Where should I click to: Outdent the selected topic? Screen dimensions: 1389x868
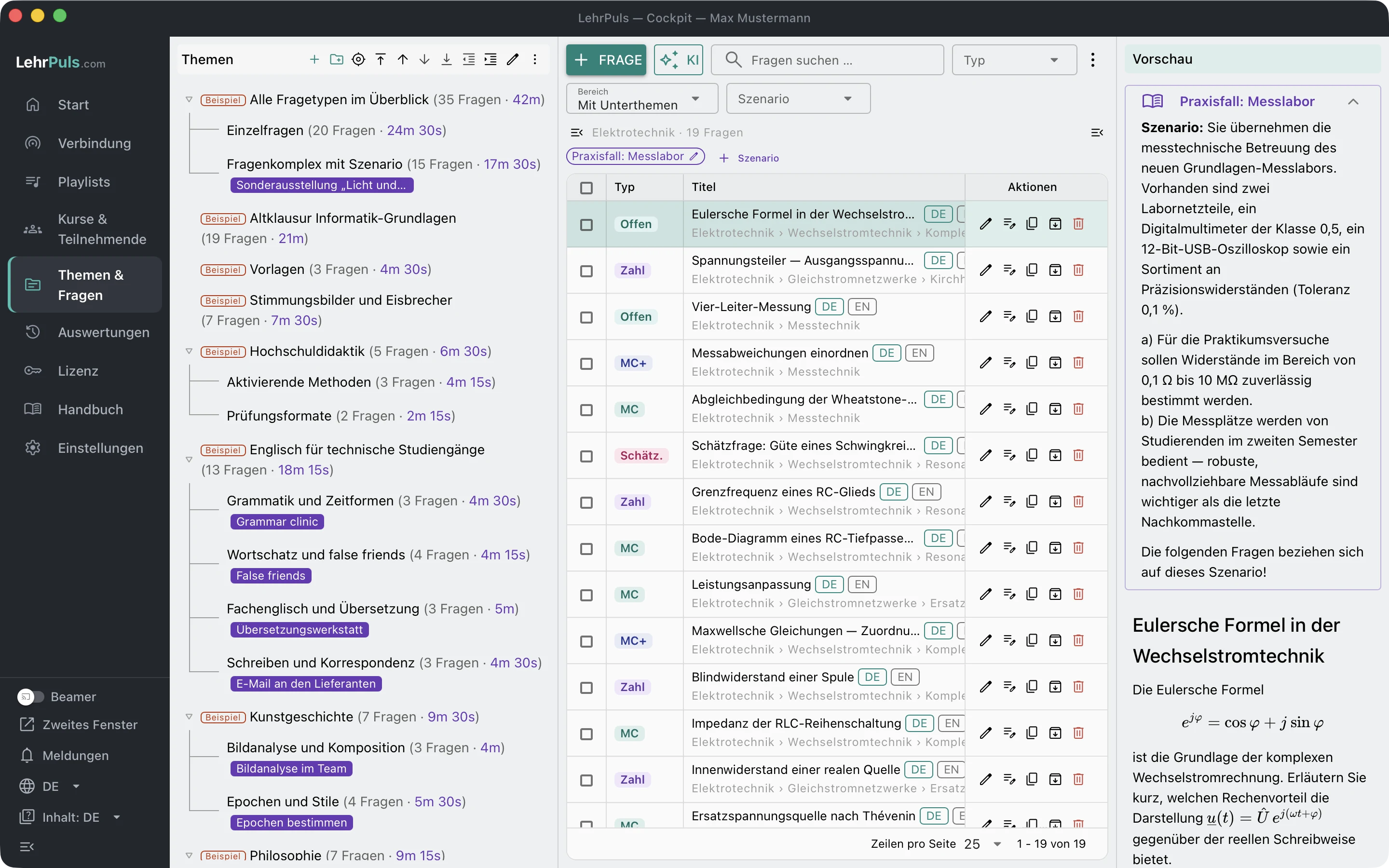469,60
